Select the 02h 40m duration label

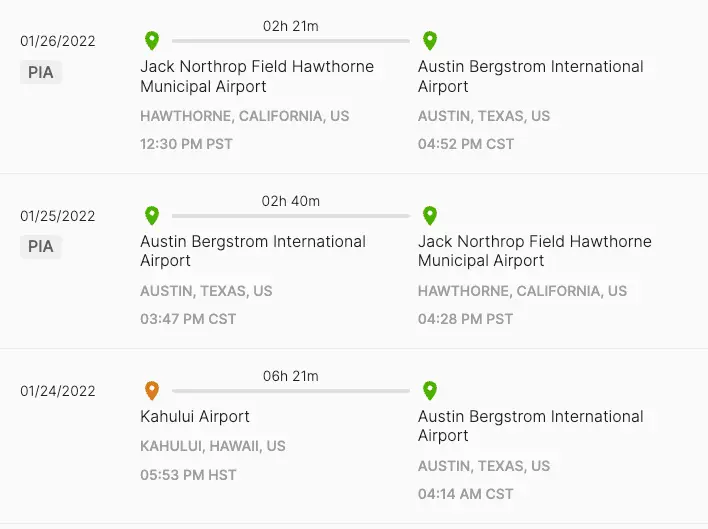tap(291, 201)
